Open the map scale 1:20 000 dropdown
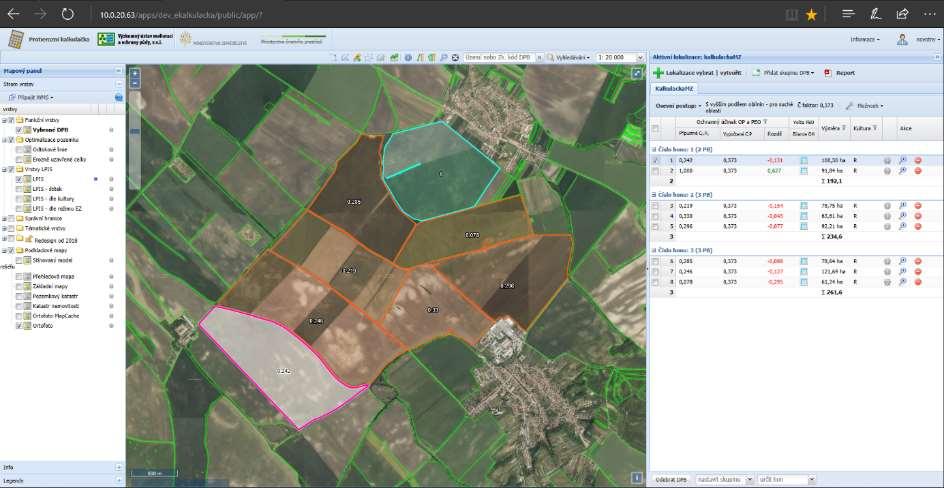 639,57
